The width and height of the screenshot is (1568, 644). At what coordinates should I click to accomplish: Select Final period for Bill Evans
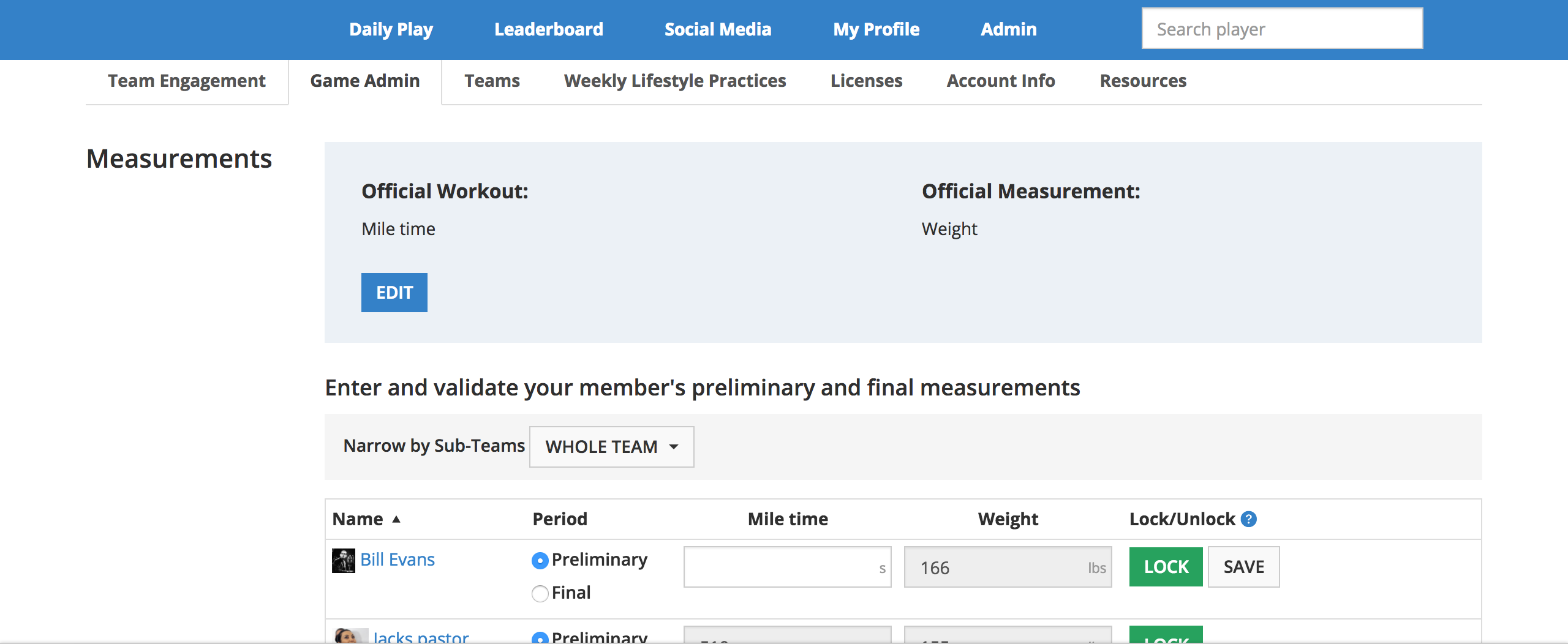tap(540, 593)
